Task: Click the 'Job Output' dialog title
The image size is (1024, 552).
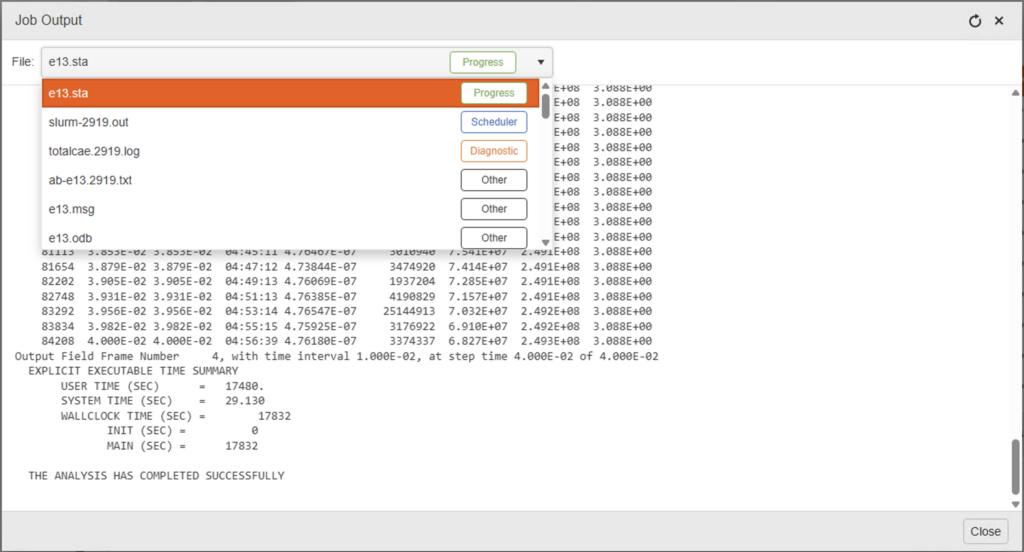Action: click(49, 20)
